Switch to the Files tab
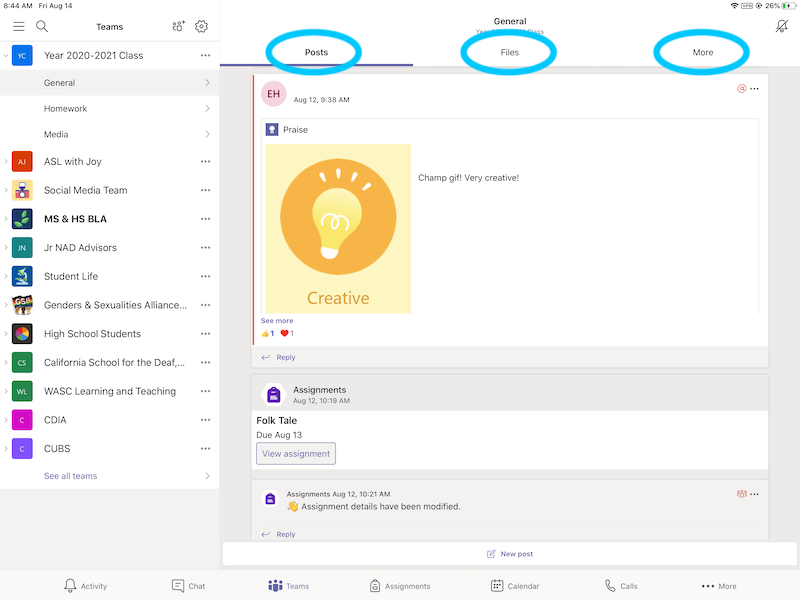Image resolution: width=800 pixels, height=600 pixels. (x=509, y=52)
